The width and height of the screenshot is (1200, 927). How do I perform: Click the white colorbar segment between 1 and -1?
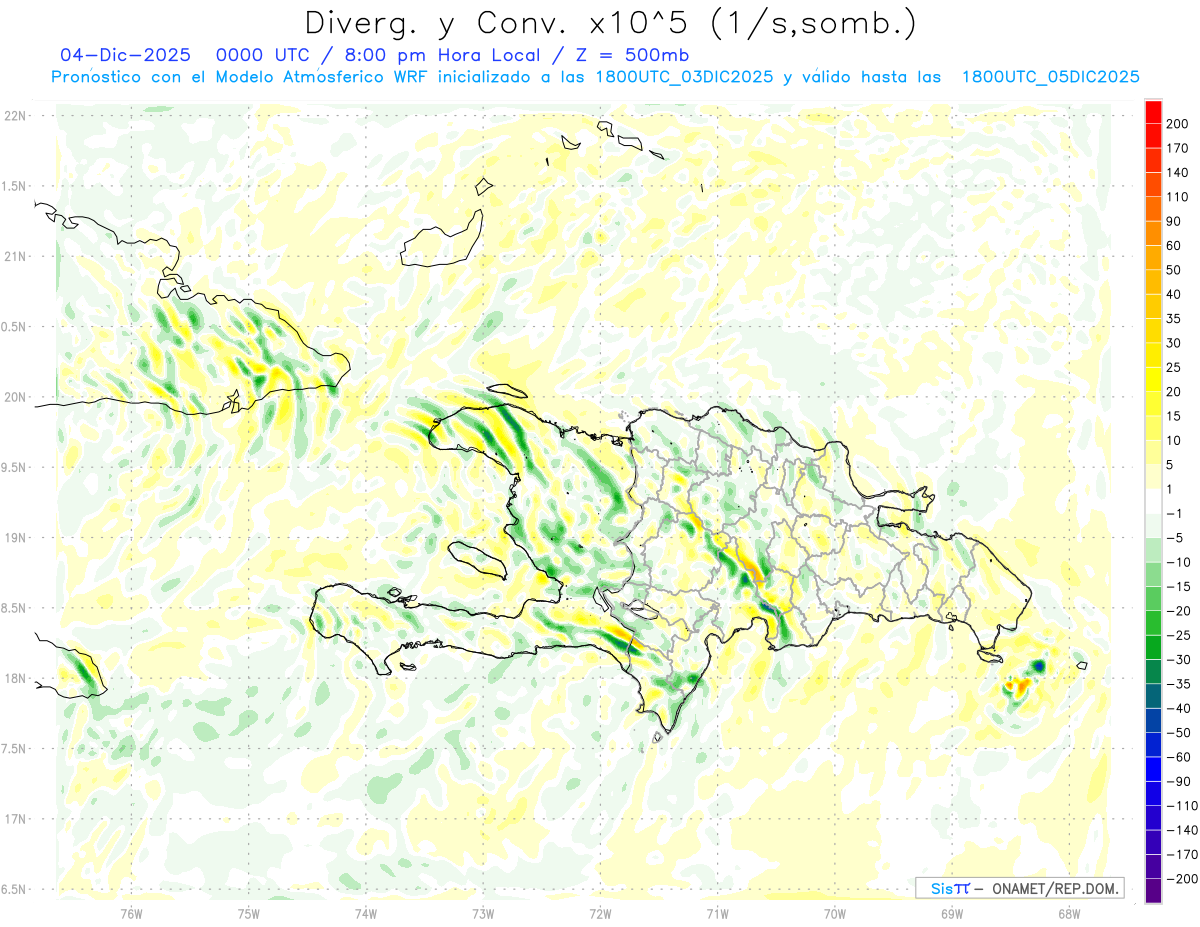pos(1154,501)
